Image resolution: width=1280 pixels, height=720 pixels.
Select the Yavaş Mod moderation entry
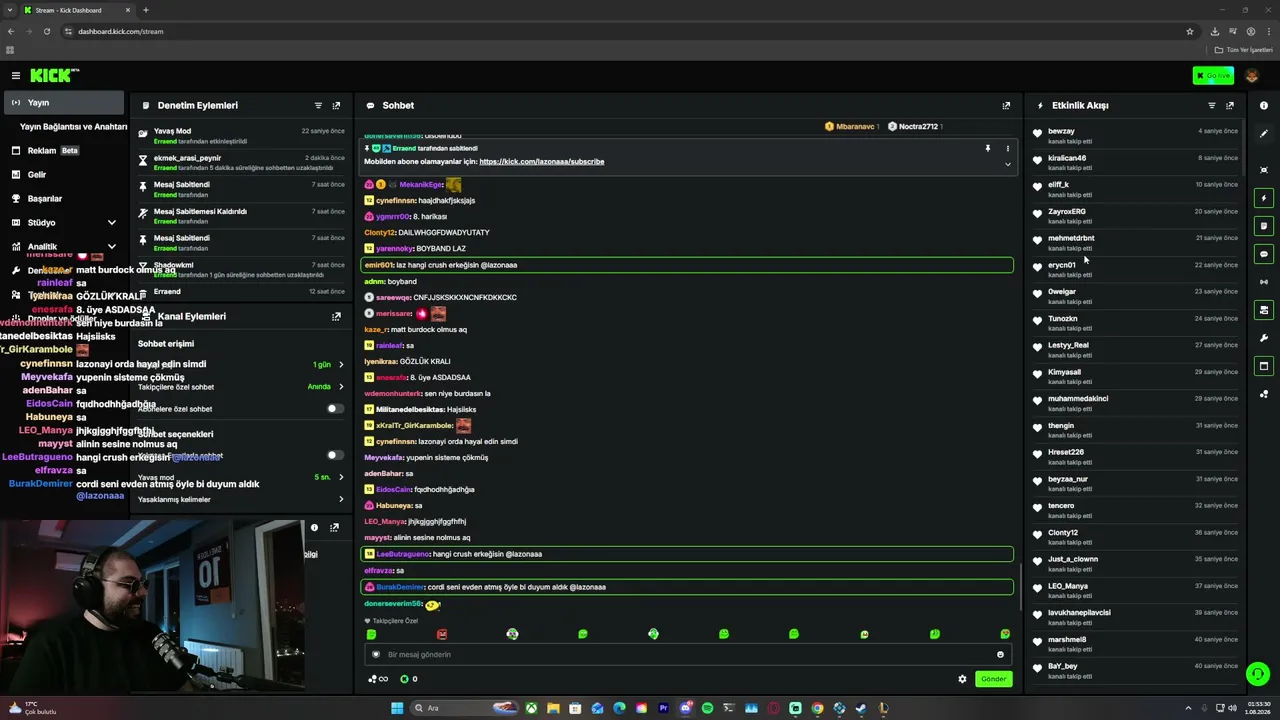(241, 135)
